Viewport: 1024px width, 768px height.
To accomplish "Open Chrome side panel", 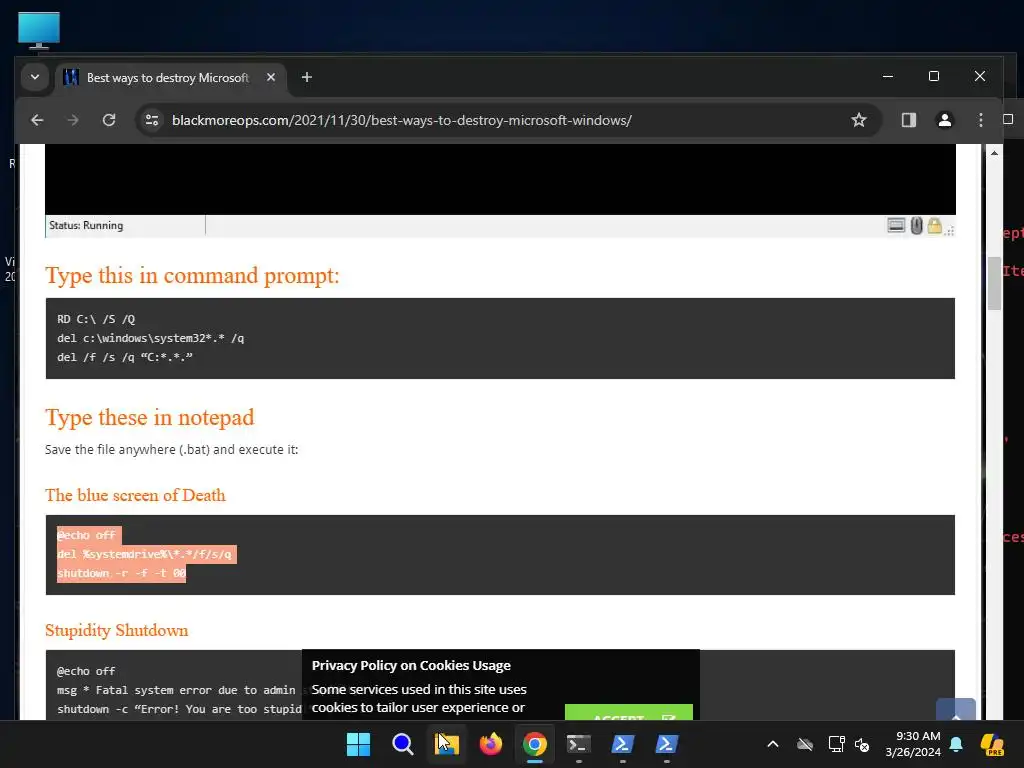I will tap(908, 120).
